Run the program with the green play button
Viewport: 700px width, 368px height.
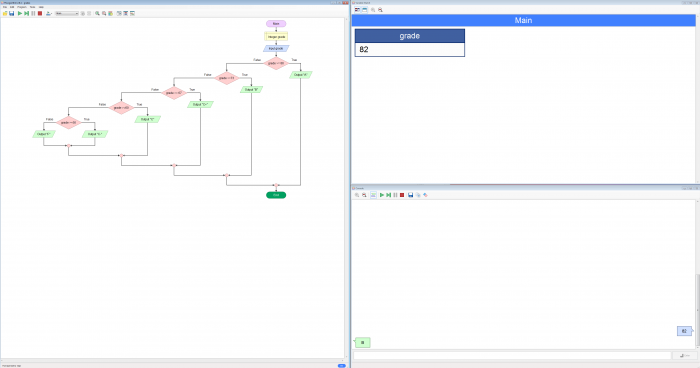(x=20, y=13)
